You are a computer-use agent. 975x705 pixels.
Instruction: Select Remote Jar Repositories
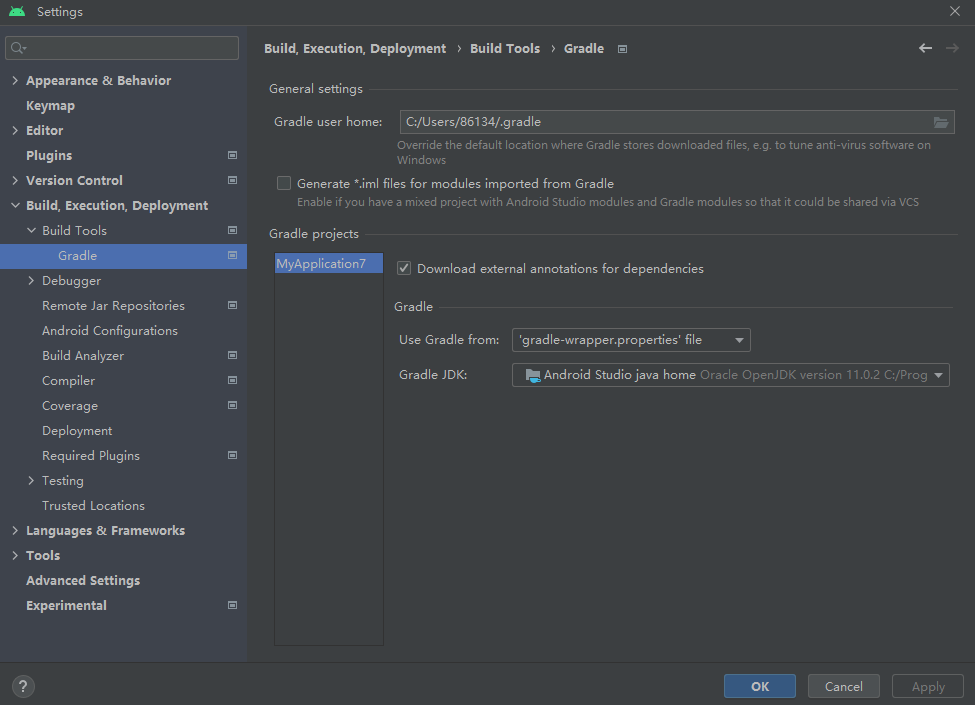point(113,306)
